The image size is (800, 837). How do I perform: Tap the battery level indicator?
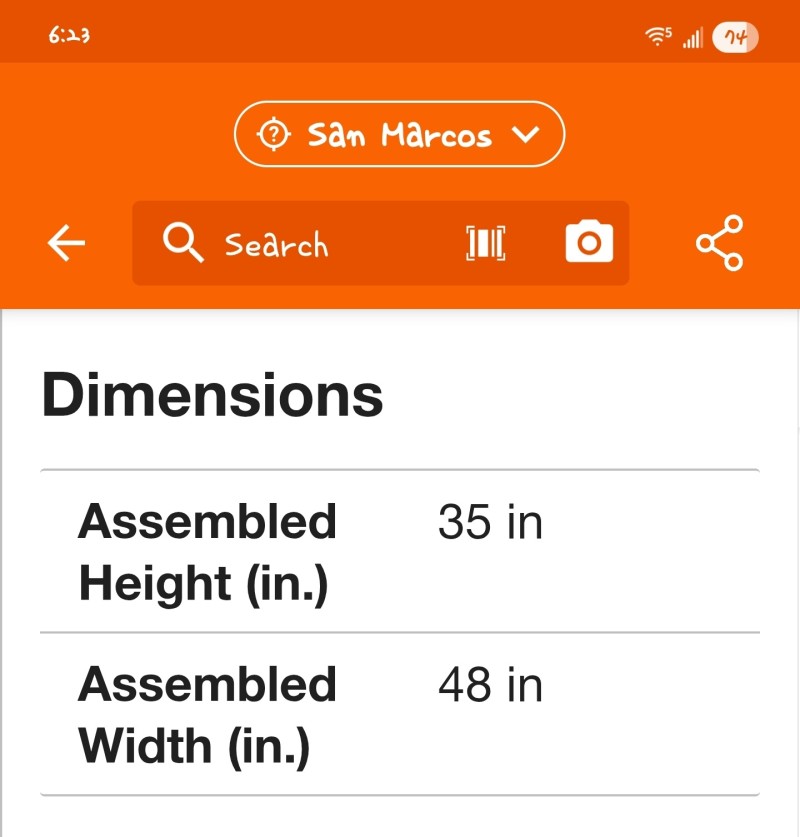pos(735,38)
